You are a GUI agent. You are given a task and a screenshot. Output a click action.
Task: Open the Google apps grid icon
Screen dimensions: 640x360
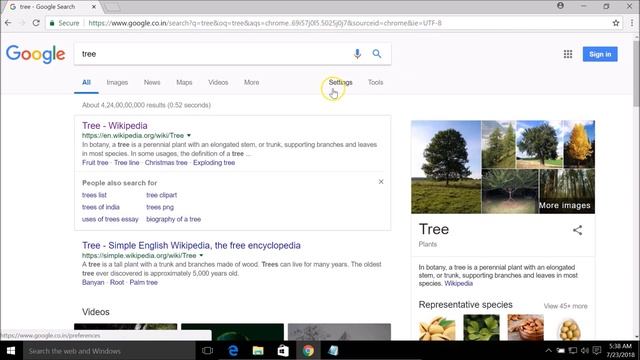[x=568, y=54]
